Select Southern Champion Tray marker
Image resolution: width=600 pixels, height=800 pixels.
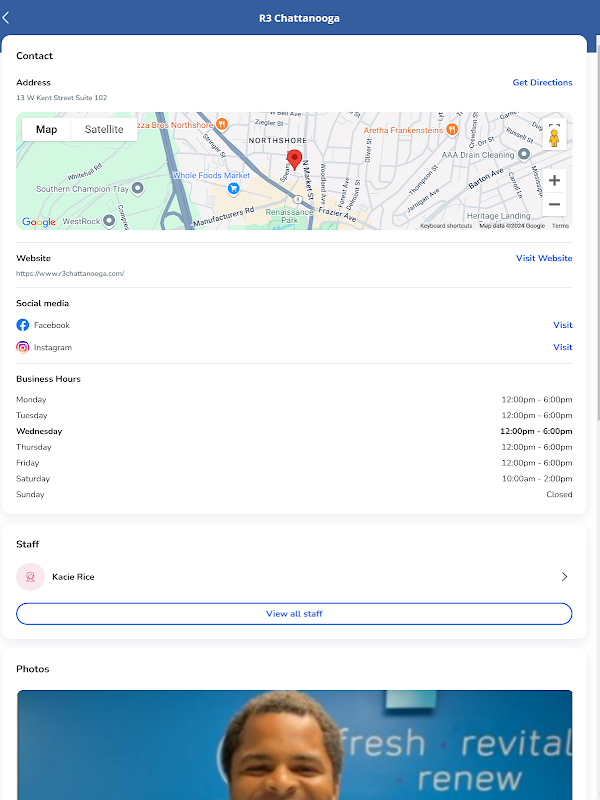[137, 188]
